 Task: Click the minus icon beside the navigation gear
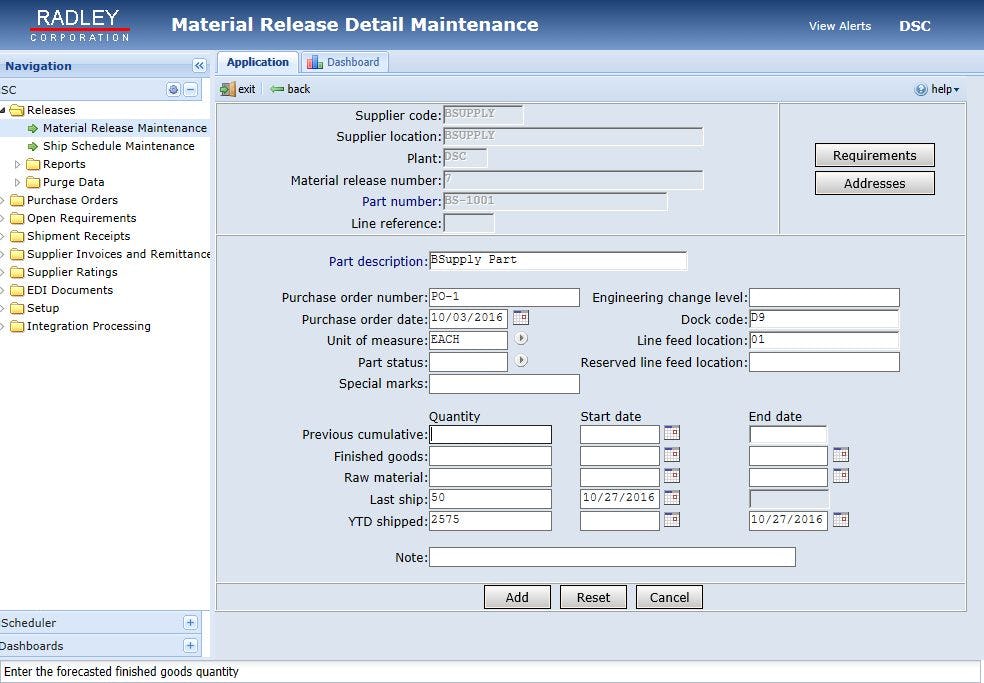188,89
